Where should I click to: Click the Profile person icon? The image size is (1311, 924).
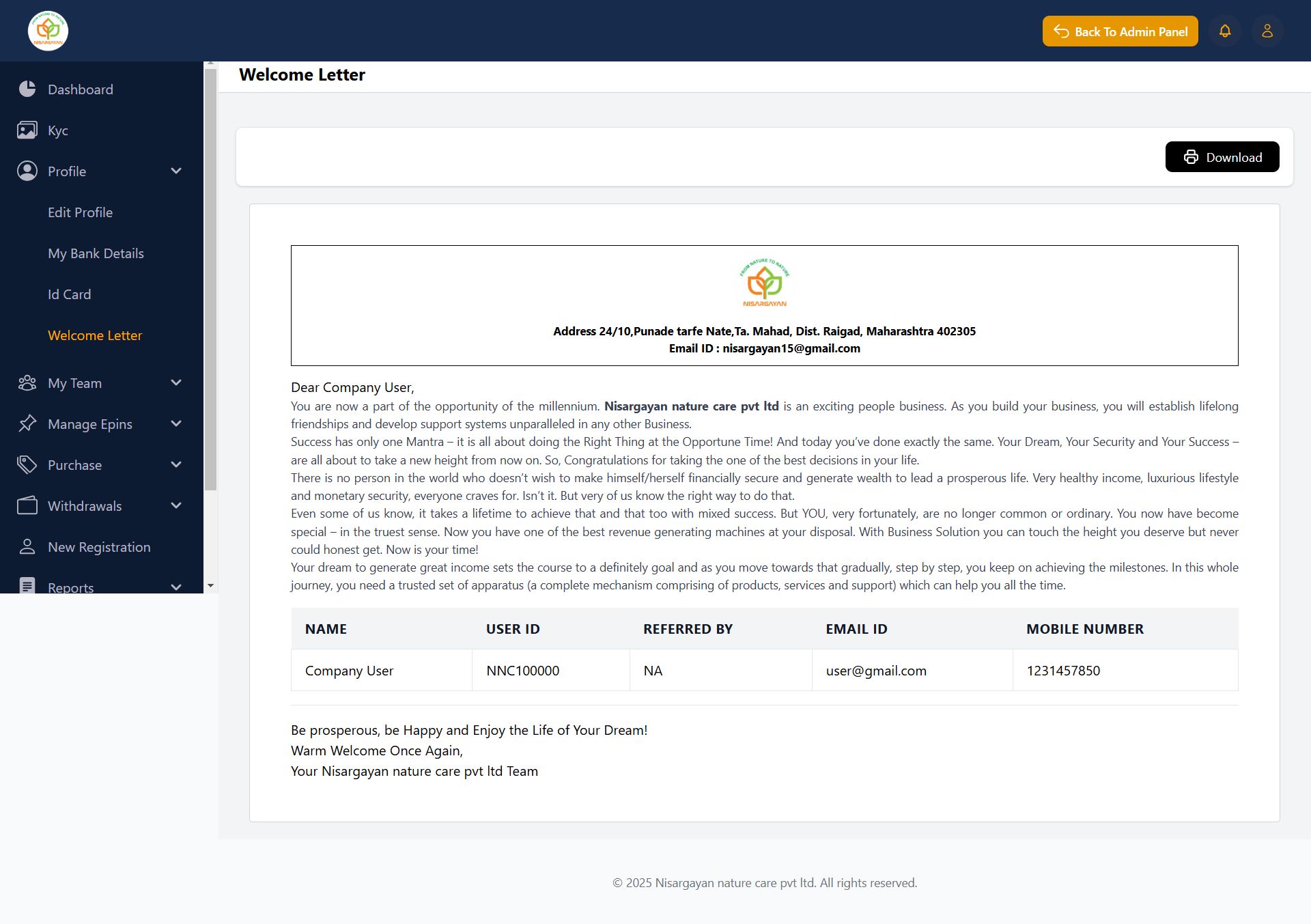coord(27,171)
